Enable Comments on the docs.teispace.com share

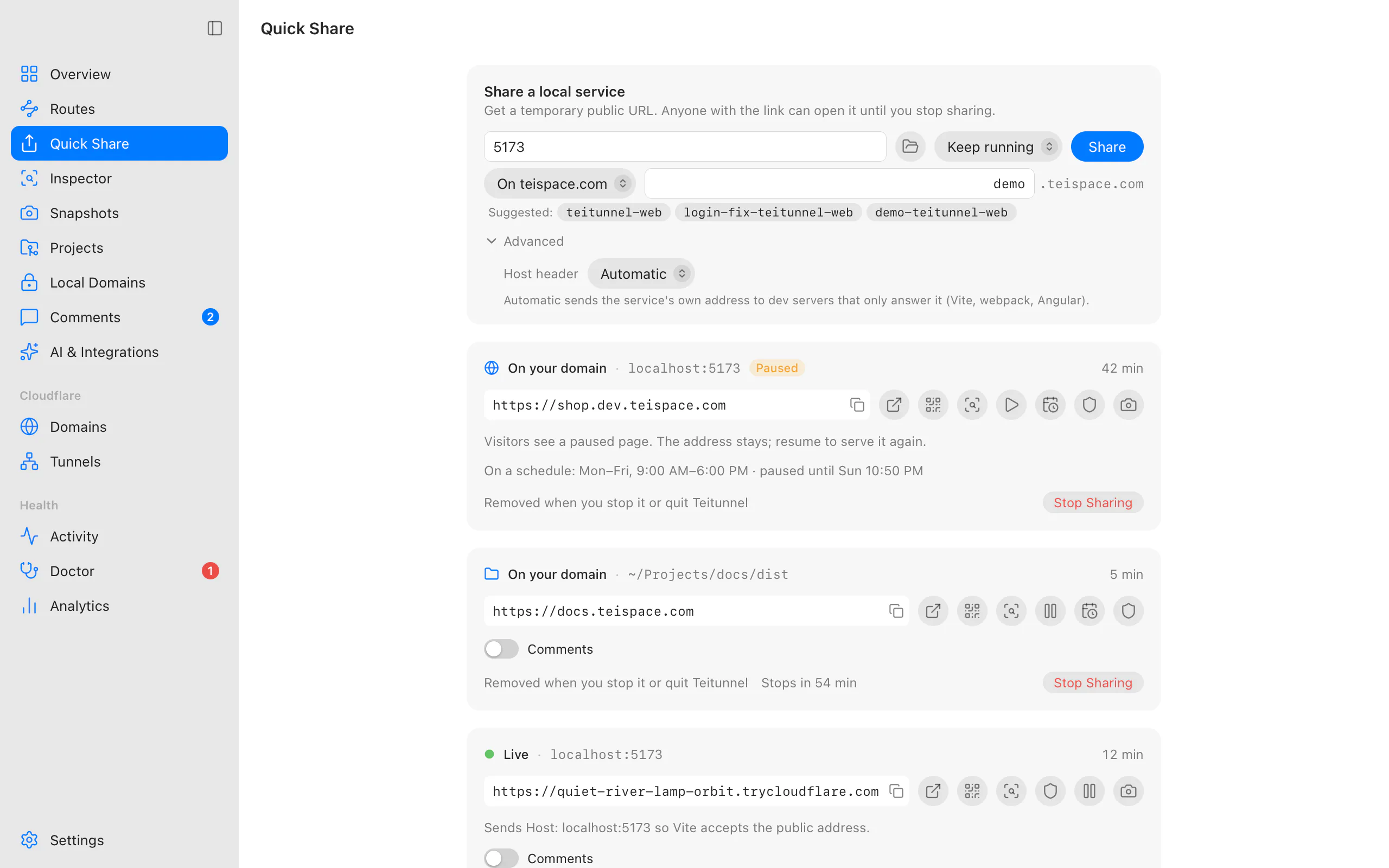(x=500, y=649)
